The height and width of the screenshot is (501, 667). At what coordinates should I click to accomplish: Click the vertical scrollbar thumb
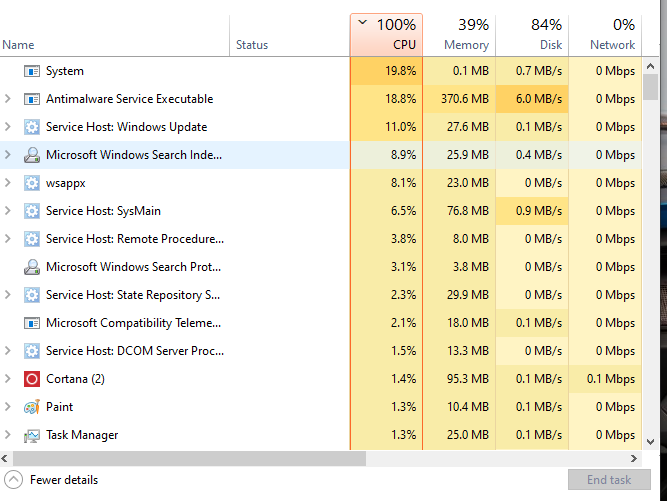tap(650, 87)
